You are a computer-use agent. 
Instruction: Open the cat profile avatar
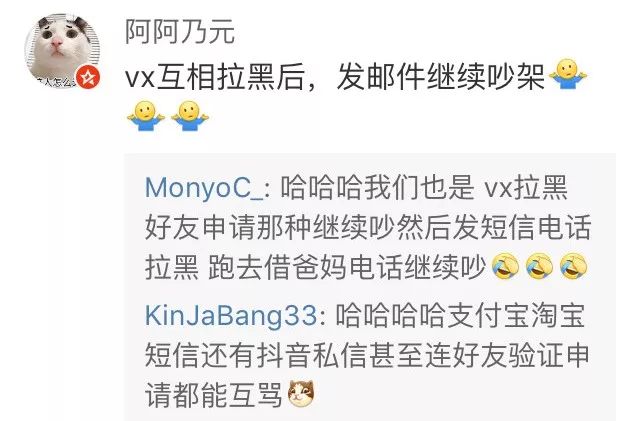coord(62,51)
